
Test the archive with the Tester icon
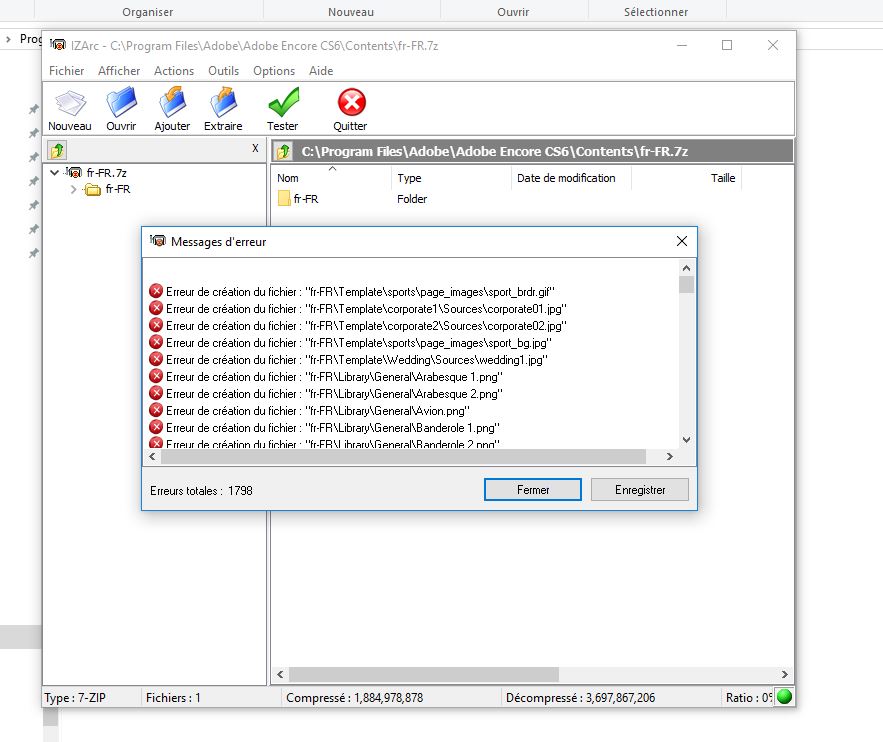283,102
